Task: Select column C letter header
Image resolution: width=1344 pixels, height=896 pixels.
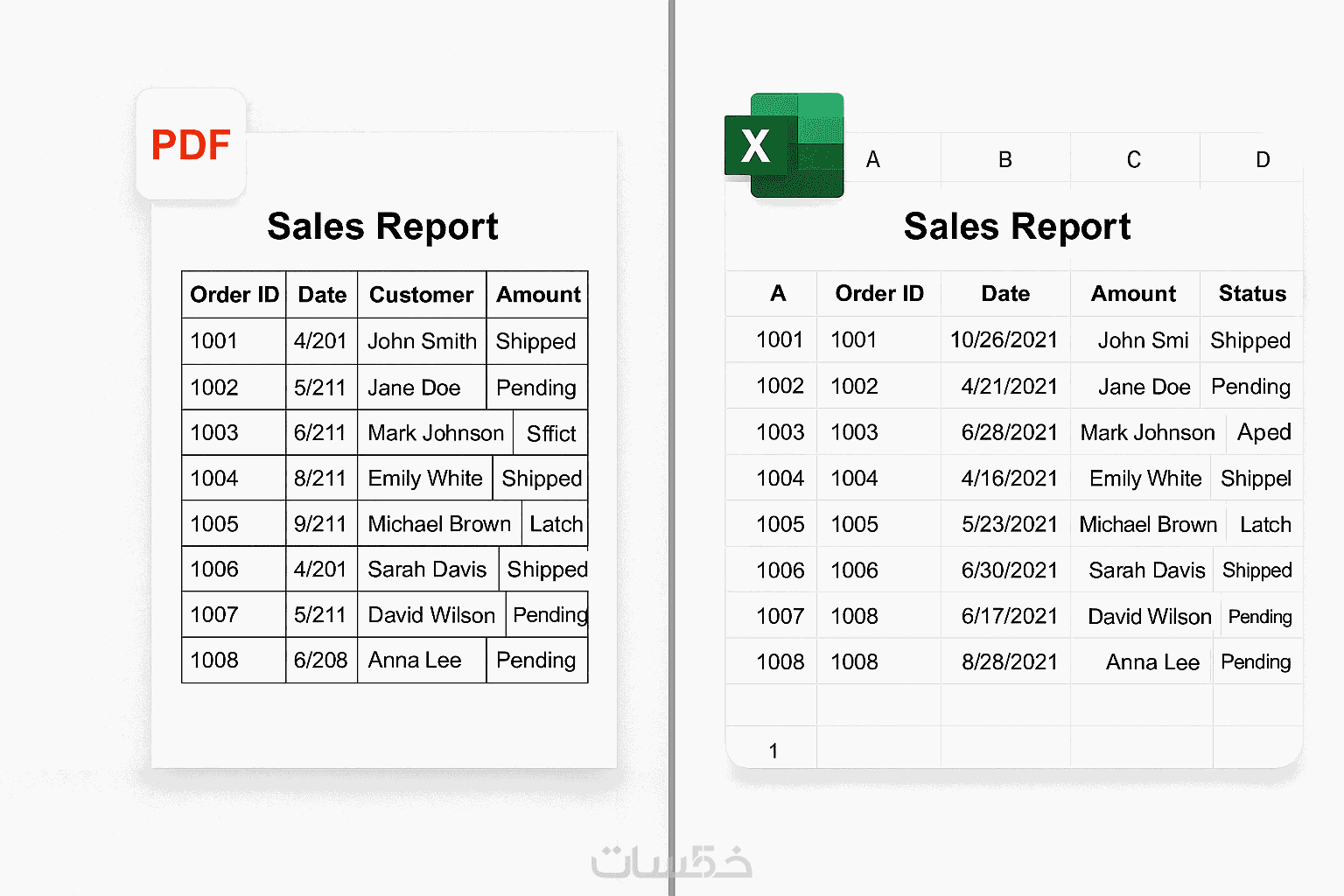Action: click(1134, 159)
